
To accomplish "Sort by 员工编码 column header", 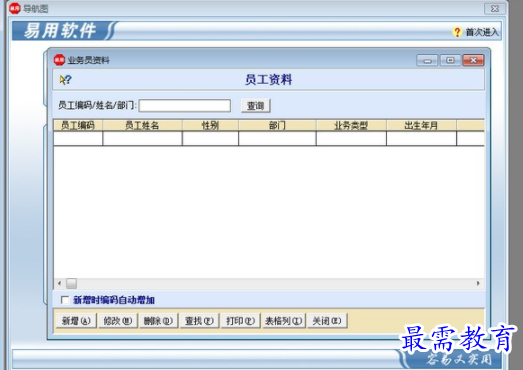I will 78,125.
